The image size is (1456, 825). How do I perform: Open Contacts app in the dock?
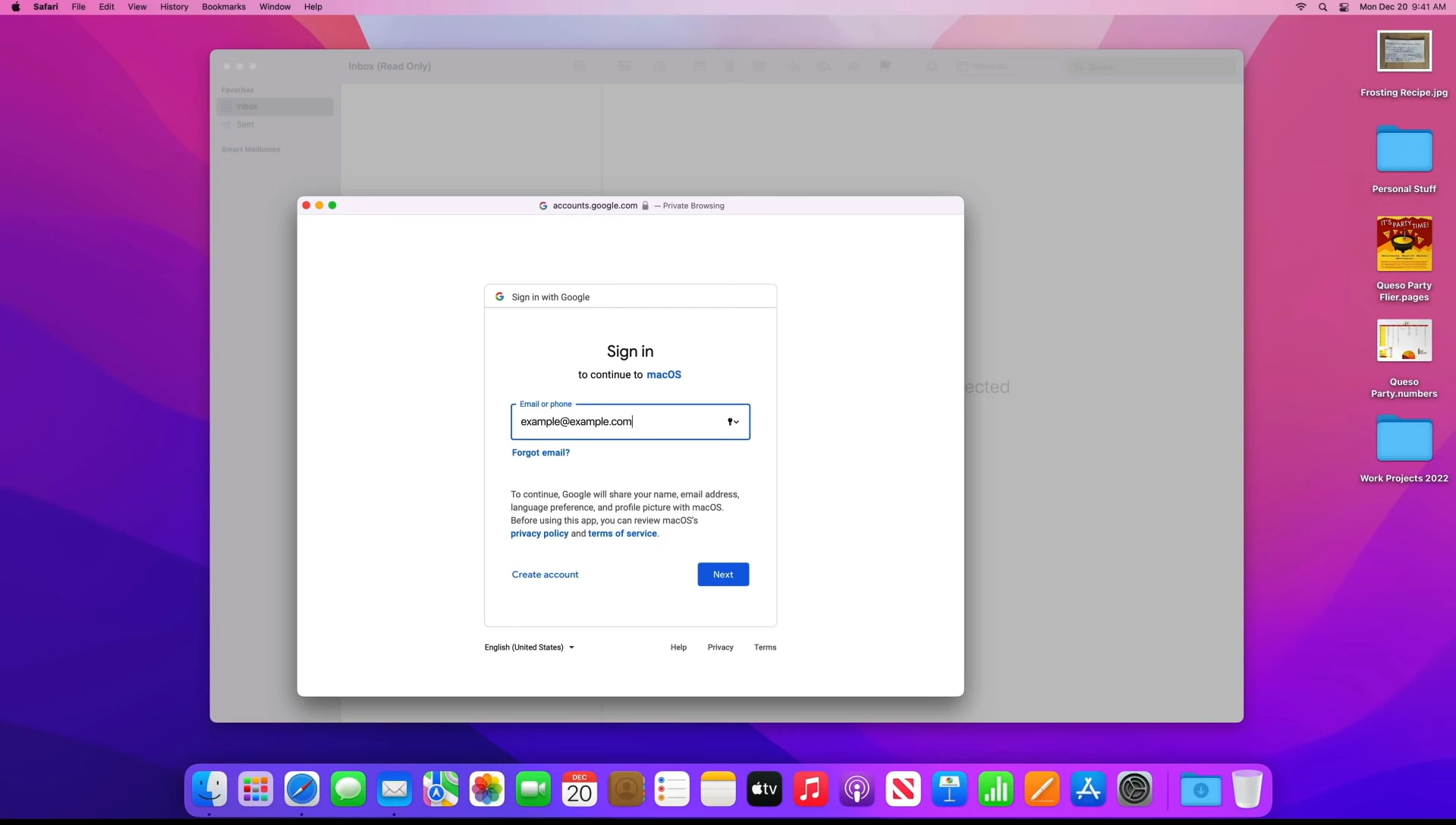pos(626,789)
